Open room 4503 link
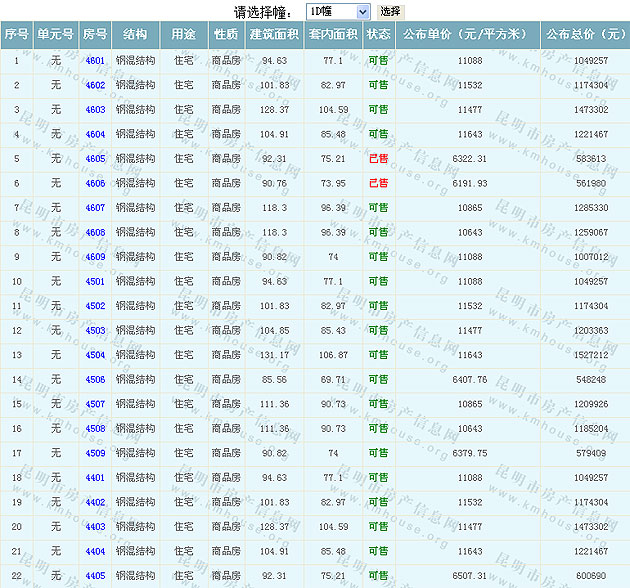The image size is (630, 588). (95, 330)
